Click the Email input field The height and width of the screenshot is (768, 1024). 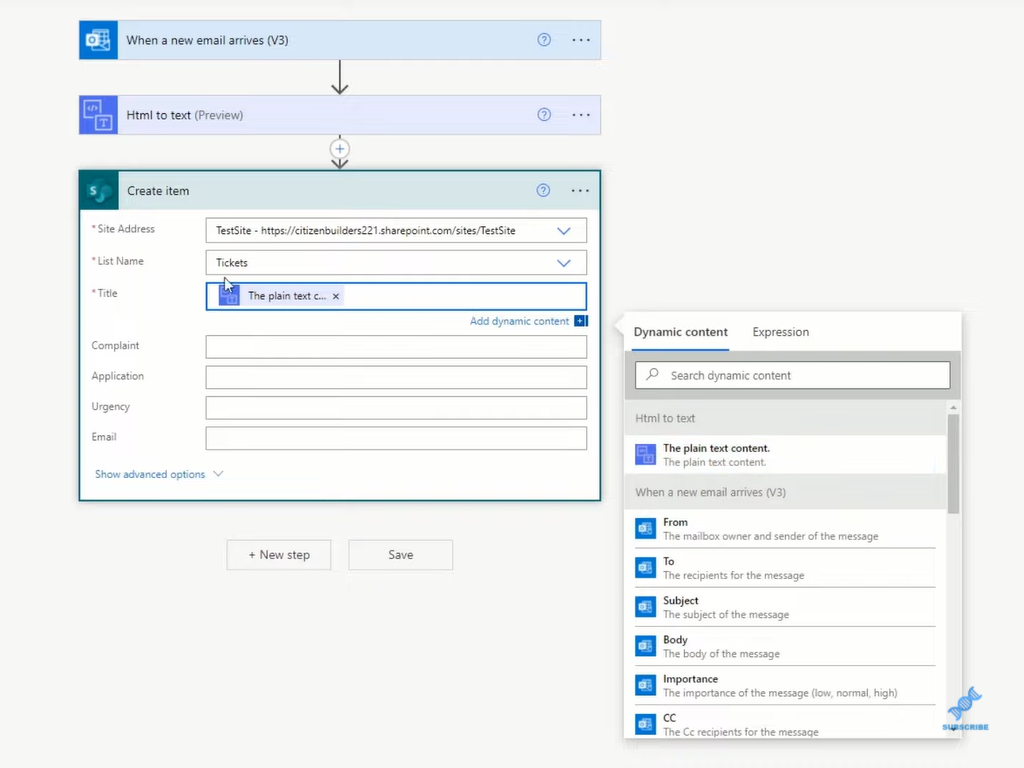(396, 438)
